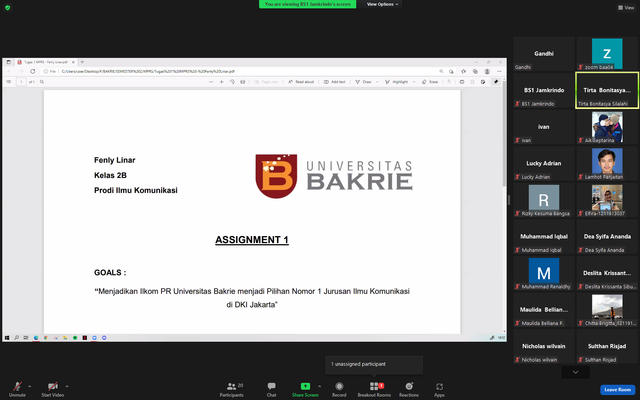This screenshot has height=400, width=640.
Task: Expand the Draw tool options arrow
Action: (x=377, y=82)
